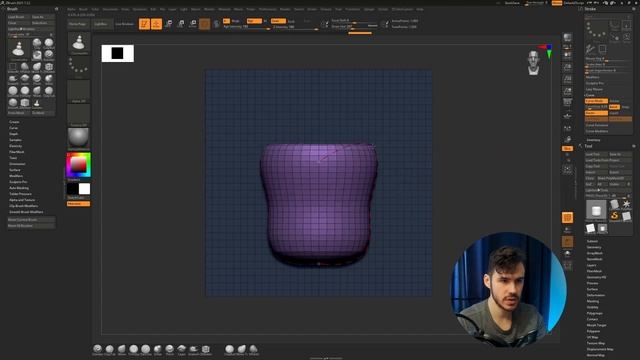Toggle the Xyz rotation button

[x=567, y=149]
